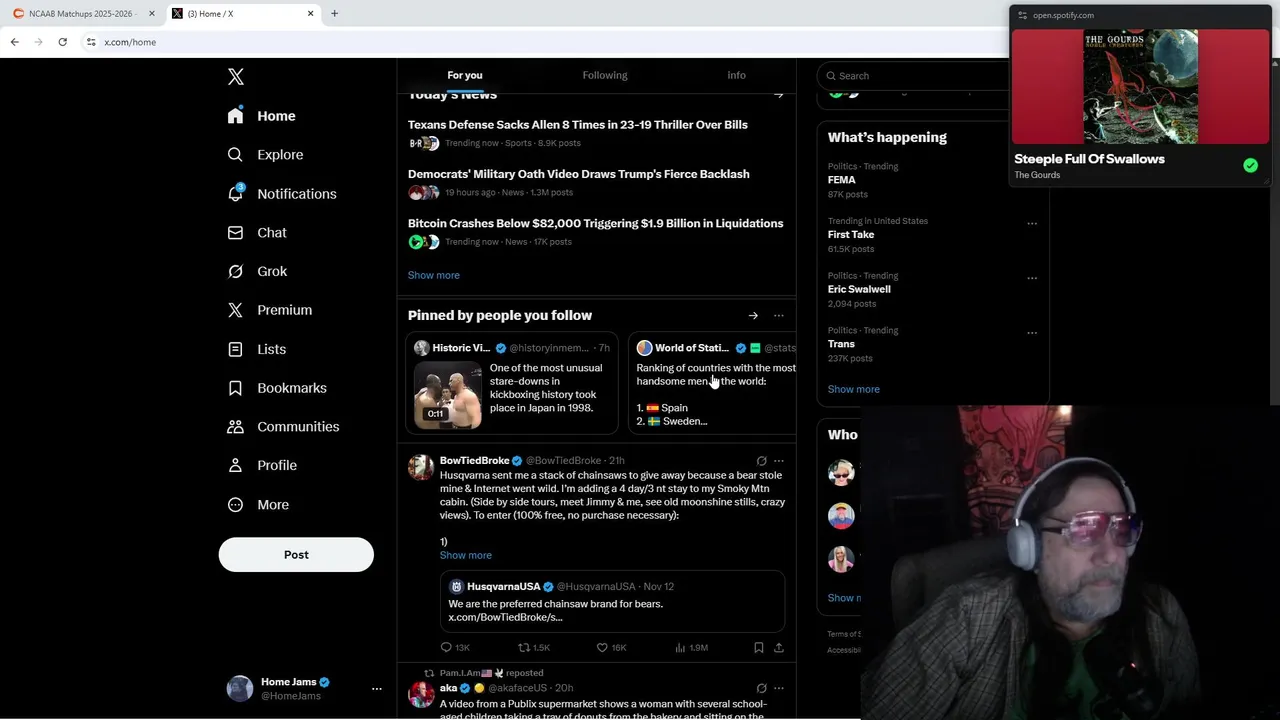Viewport: 1280px width, 720px height.
Task: Bookmark the BowTiedBroke post
Action: [x=759, y=648]
